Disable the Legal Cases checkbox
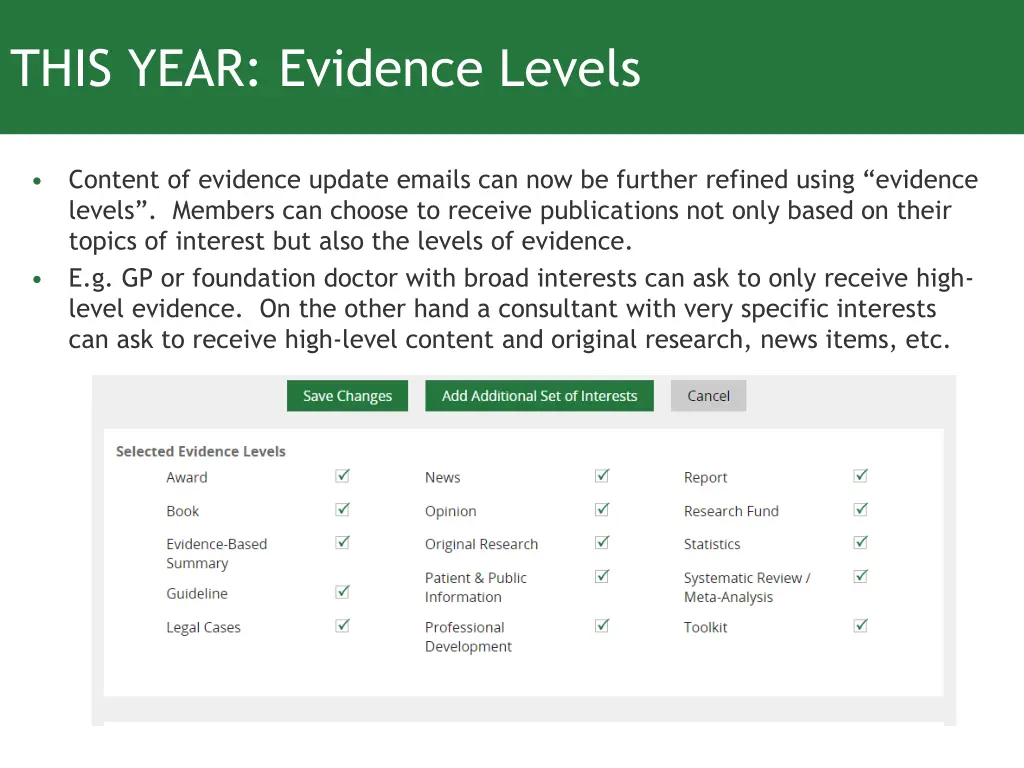Viewport: 1024px width, 768px height. 342,625
